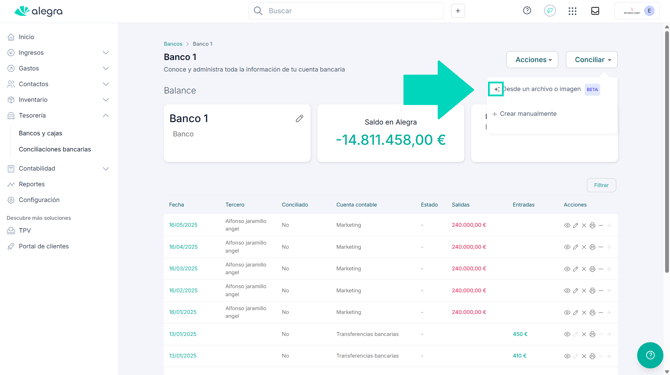Viewport: 670px width, 375px height.
Task: View the 450 € transfer with eye icon
Action: click(x=567, y=334)
